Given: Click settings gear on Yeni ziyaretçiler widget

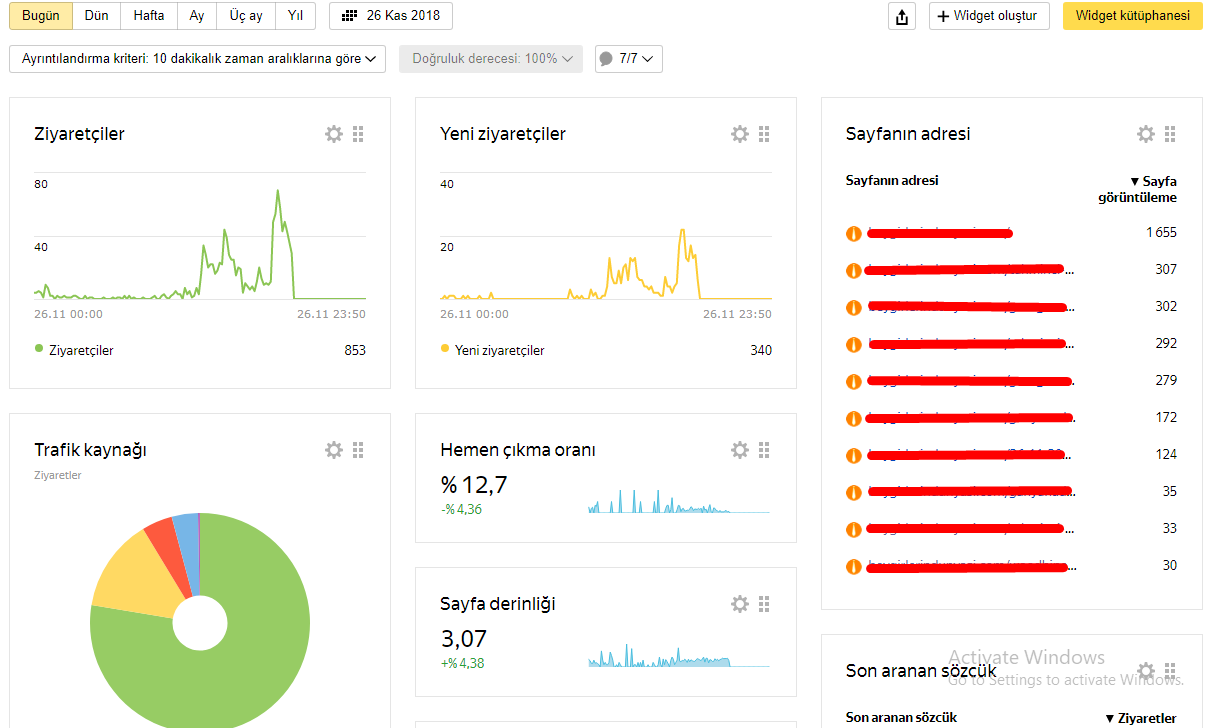Looking at the screenshot, I should pyautogui.click(x=740, y=134).
